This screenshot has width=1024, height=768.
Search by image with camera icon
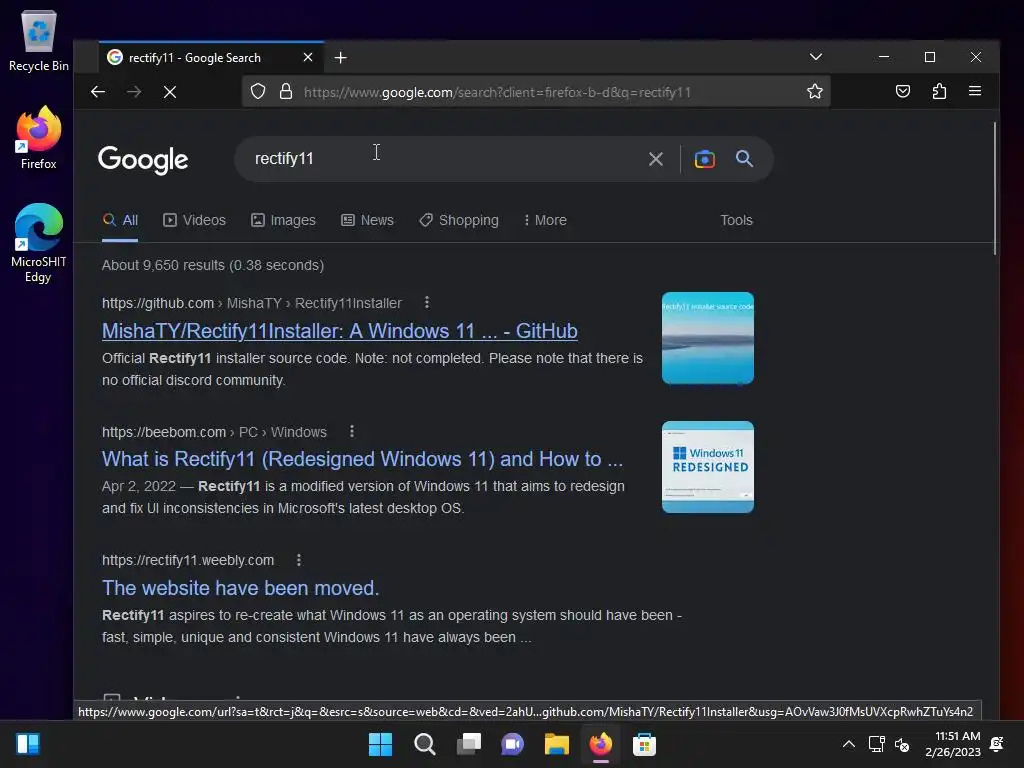click(x=705, y=159)
